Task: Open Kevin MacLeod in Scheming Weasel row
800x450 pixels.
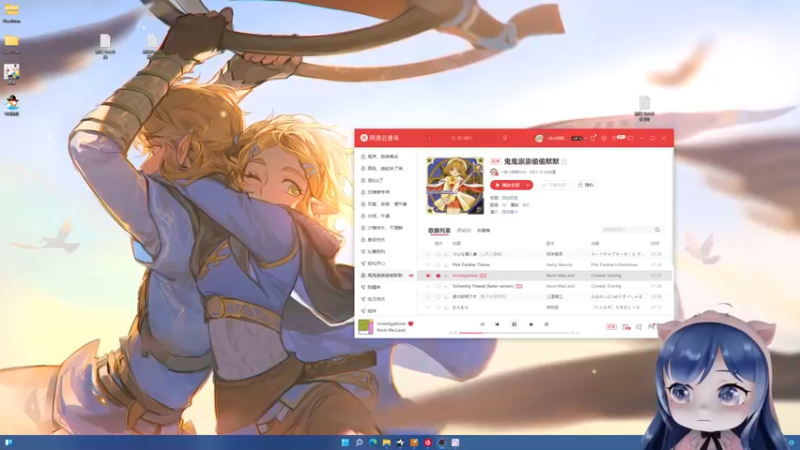Action: 560,286
